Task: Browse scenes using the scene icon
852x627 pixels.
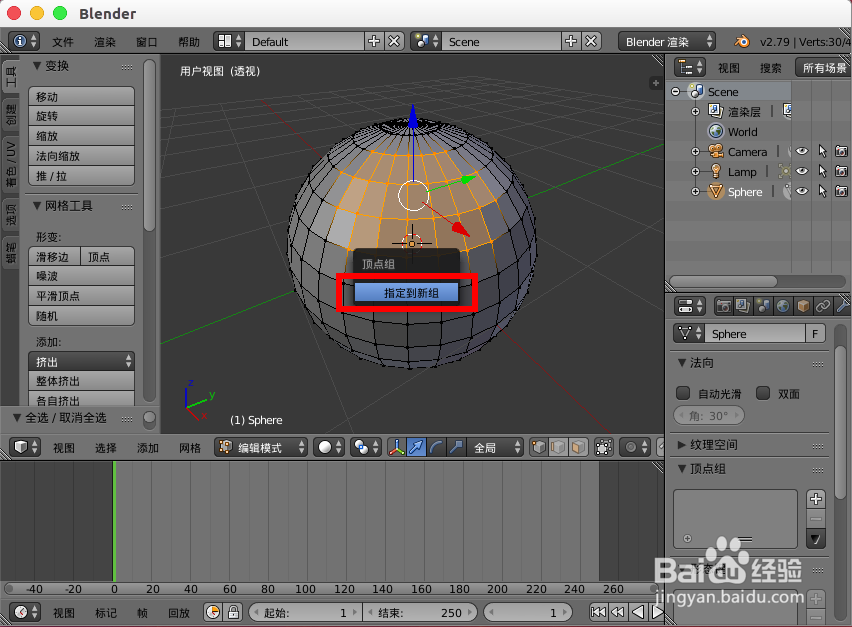Action: (426, 41)
